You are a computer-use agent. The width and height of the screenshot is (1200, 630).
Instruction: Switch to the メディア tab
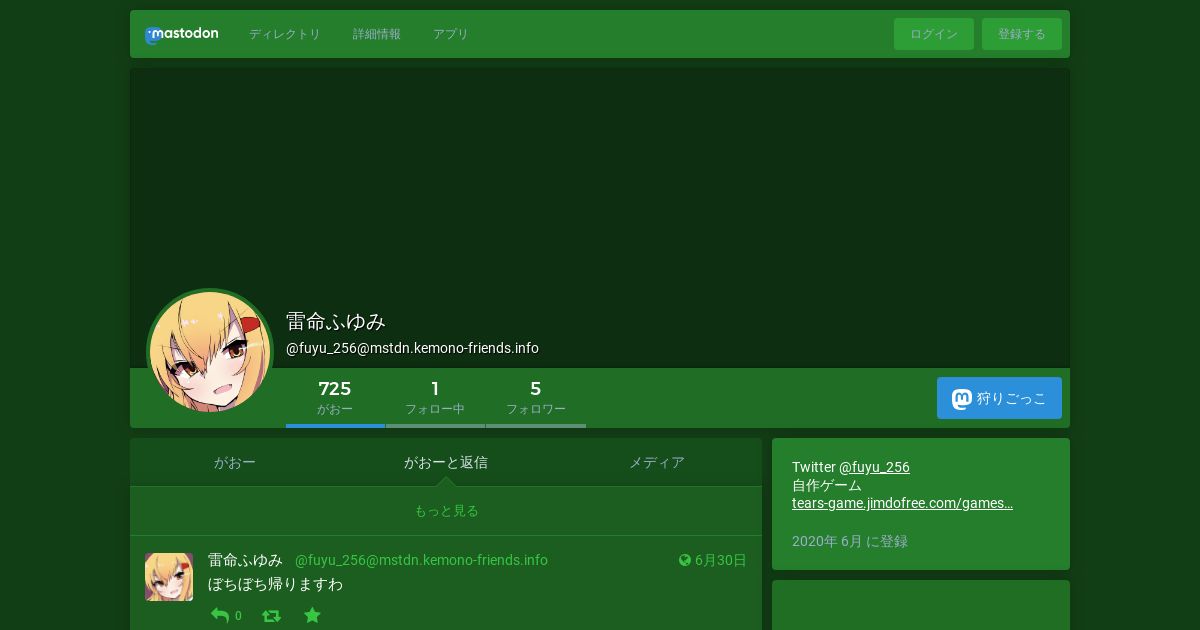pyautogui.click(x=657, y=463)
